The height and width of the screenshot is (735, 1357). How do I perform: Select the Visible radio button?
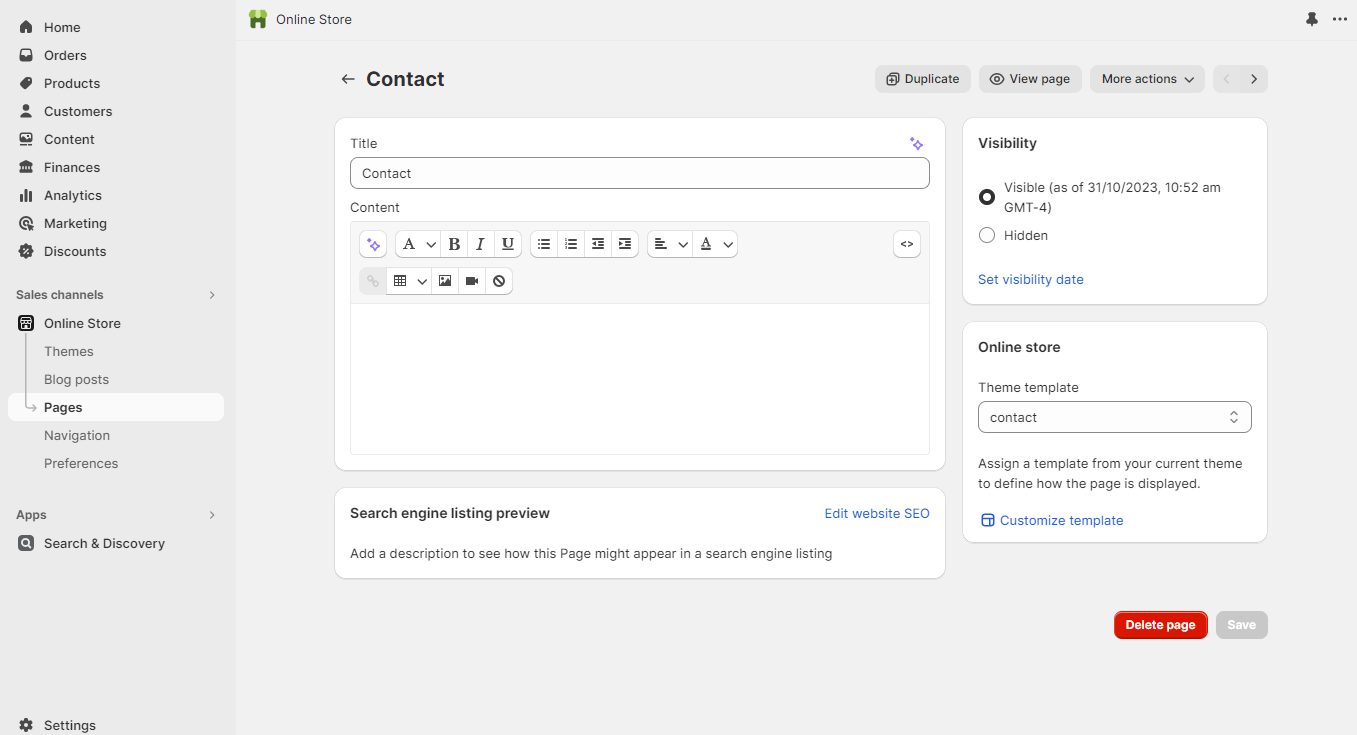pos(987,197)
